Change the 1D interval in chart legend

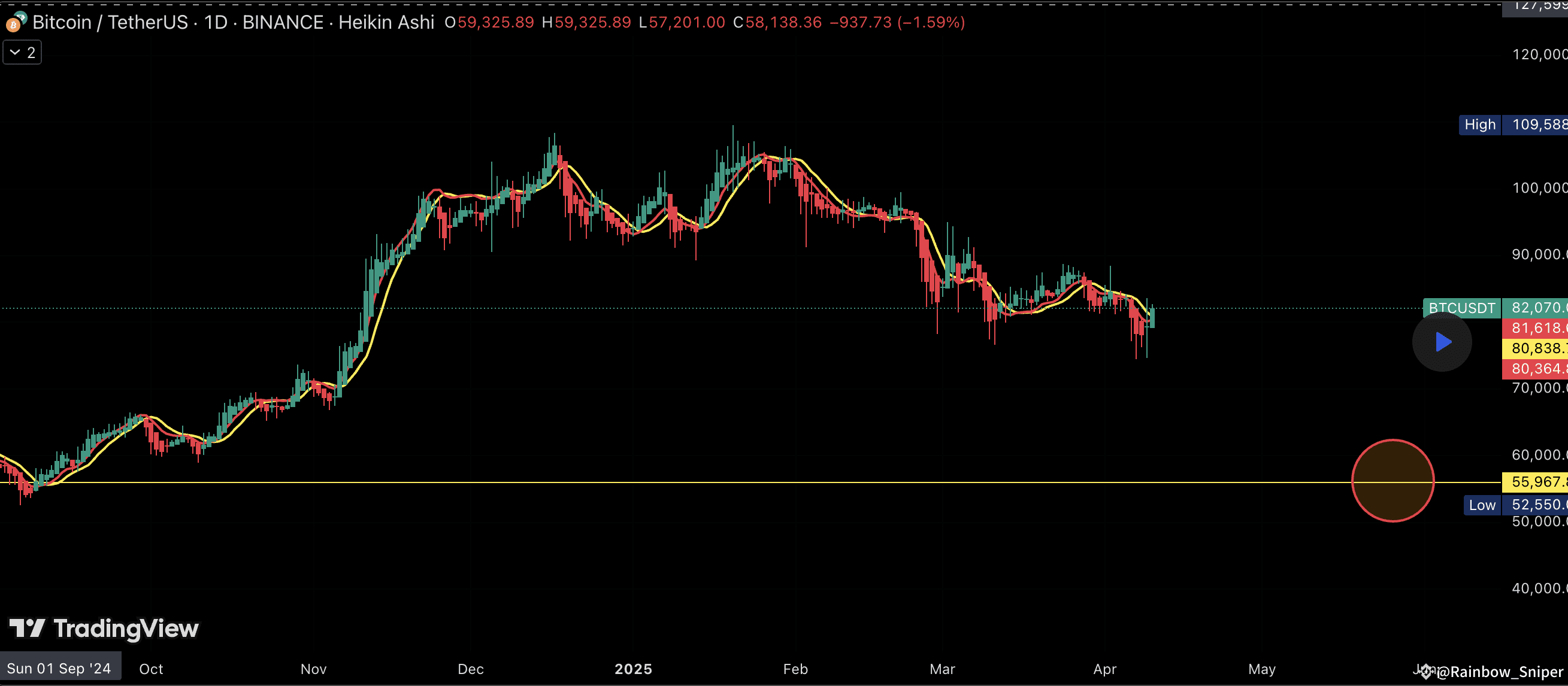point(216,23)
